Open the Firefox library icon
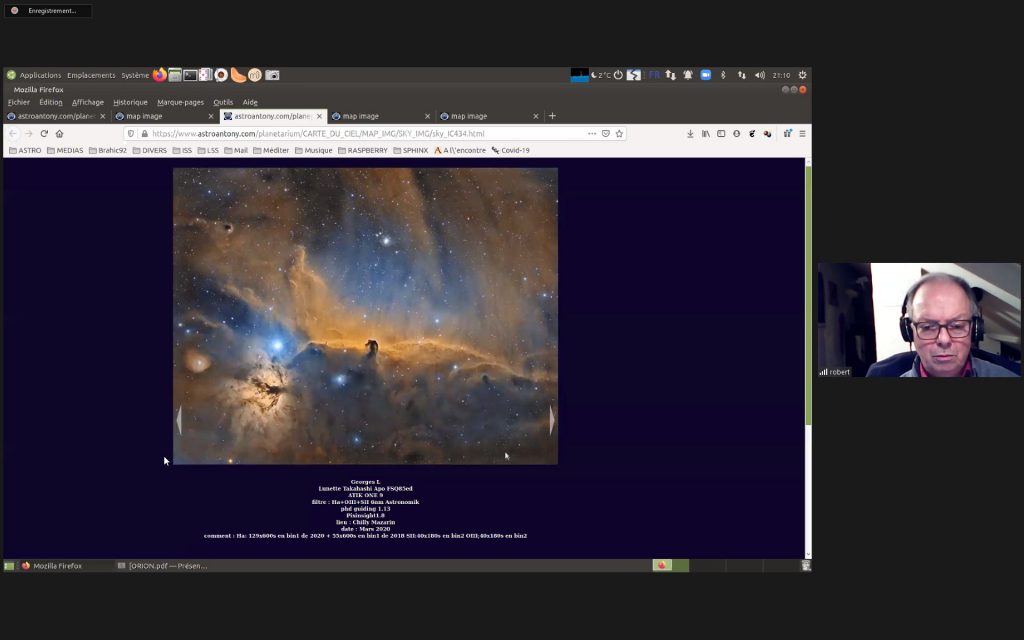Image resolution: width=1024 pixels, height=640 pixels. pos(705,134)
